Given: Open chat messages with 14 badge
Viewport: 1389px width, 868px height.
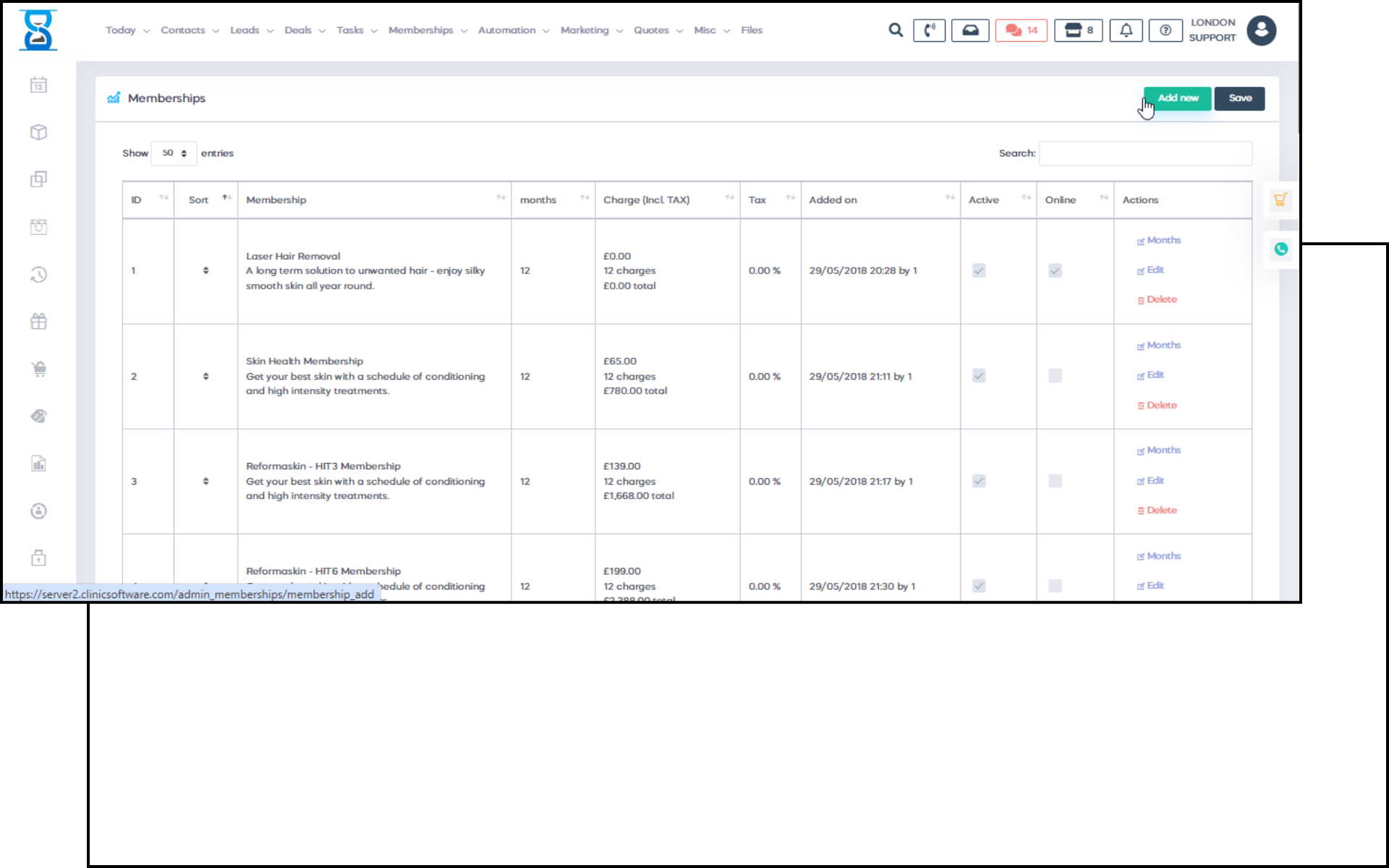Looking at the screenshot, I should tap(1021, 30).
